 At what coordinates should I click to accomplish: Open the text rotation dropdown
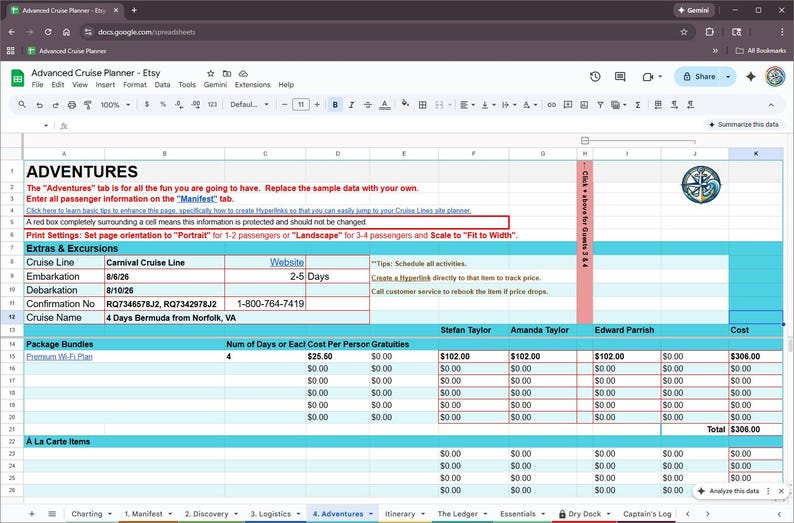[530, 105]
